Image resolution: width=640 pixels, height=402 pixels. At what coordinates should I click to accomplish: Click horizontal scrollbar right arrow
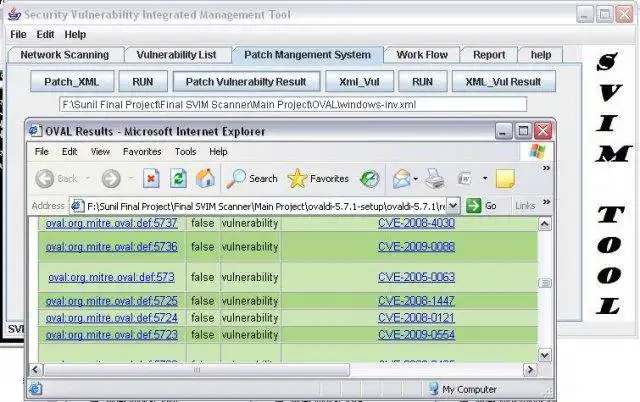[x=530, y=370]
